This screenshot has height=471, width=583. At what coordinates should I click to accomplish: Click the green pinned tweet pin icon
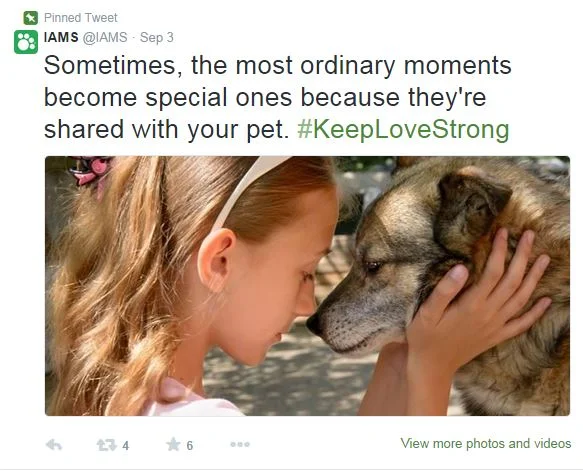point(30,17)
